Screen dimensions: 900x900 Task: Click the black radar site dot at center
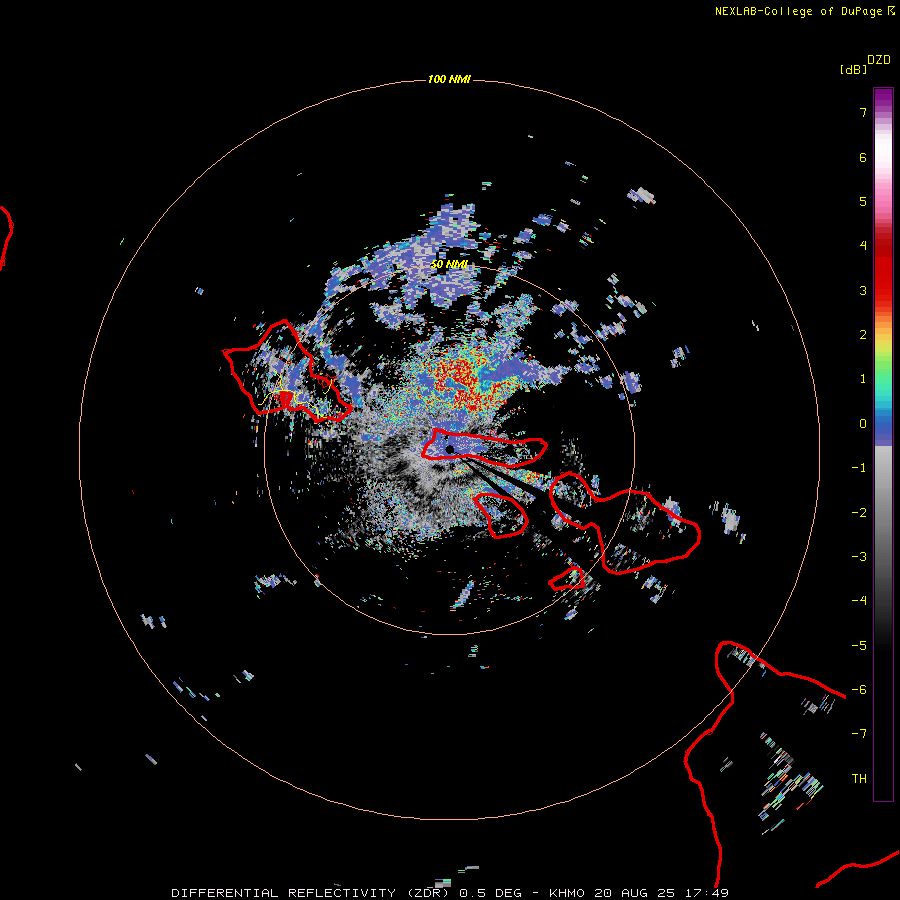point(450,449)
